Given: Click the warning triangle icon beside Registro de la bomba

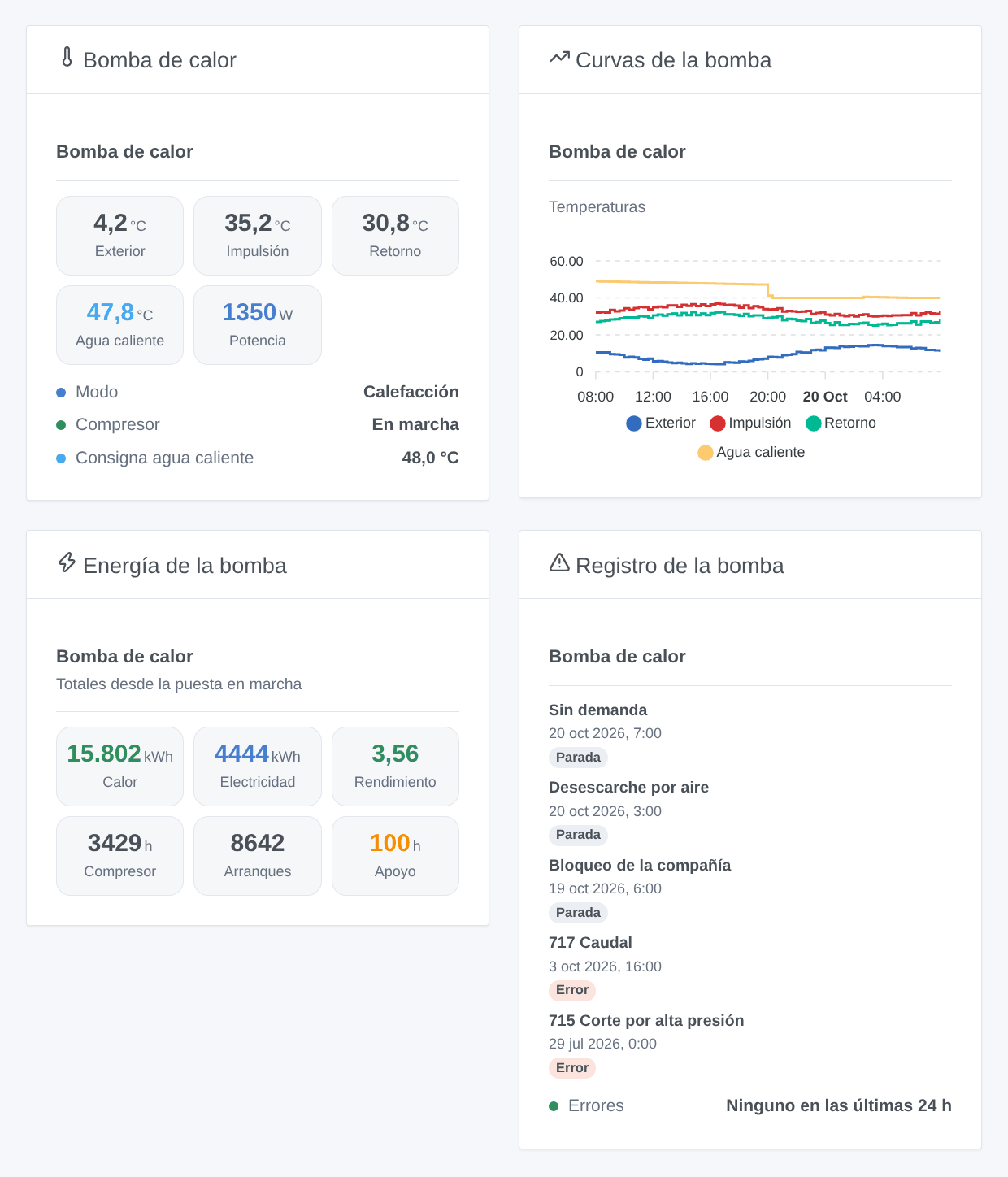Looking at the screenshot, I should [x=559, y=562].
